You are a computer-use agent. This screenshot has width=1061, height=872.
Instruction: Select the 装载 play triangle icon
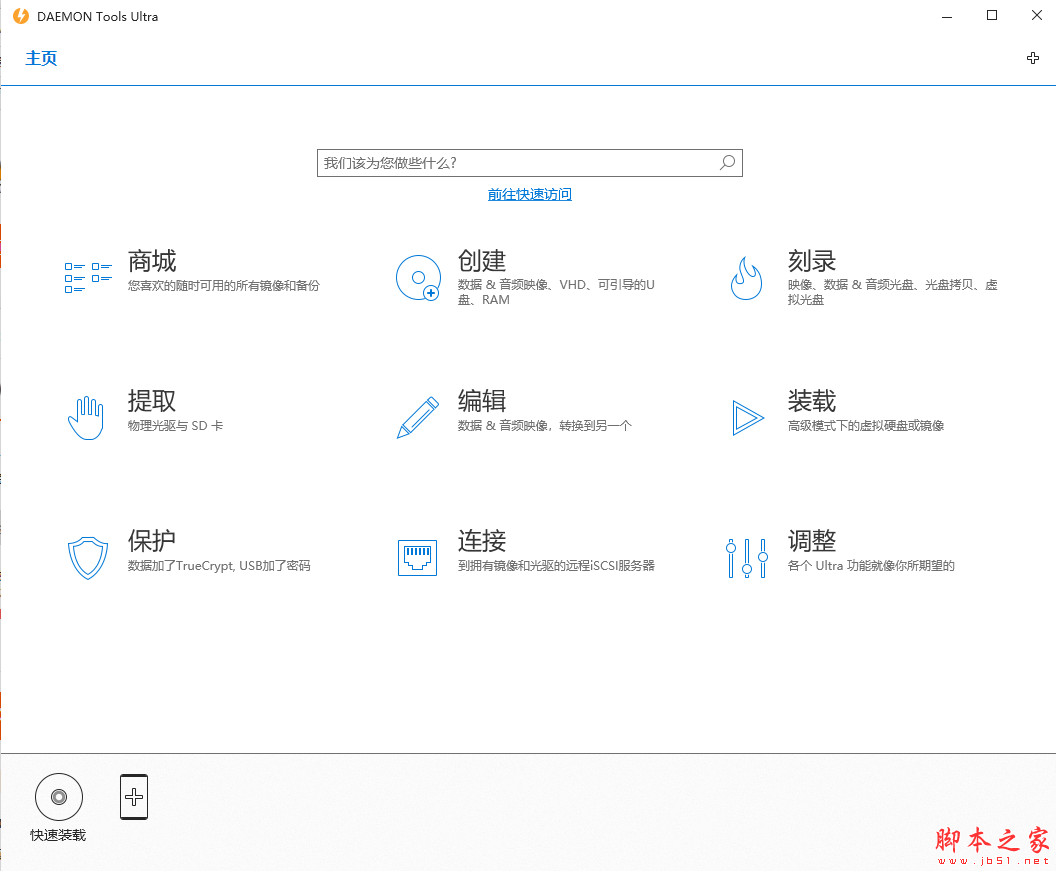[x=747, y=417]
